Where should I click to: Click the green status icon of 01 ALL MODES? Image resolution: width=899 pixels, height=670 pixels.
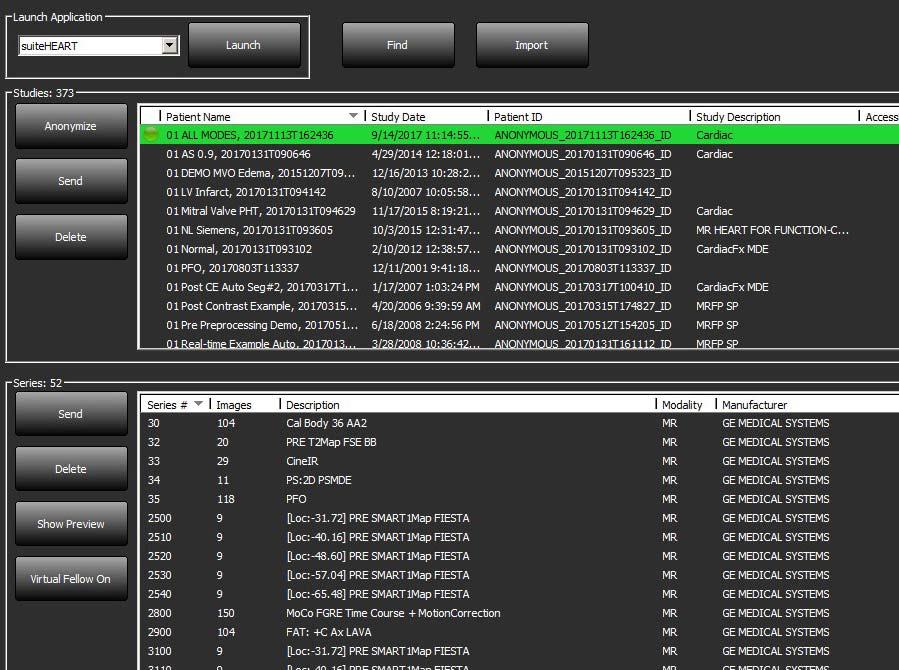pyautogui.click(x=151, y=135)
